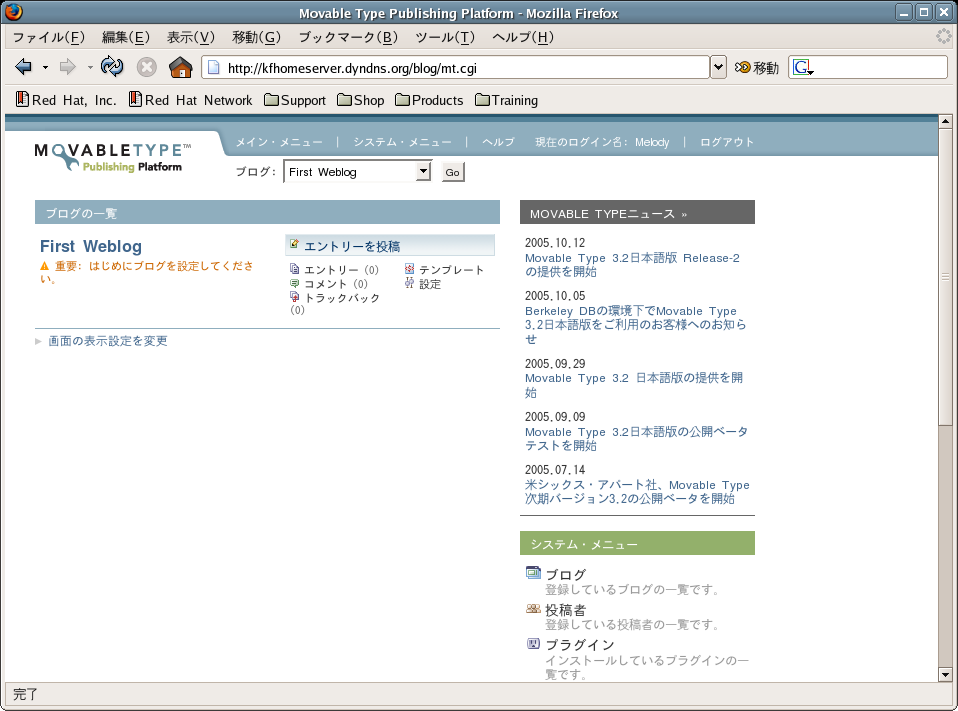Open the URL bar history dropdown
958x711 pixels.
[718, 67]
